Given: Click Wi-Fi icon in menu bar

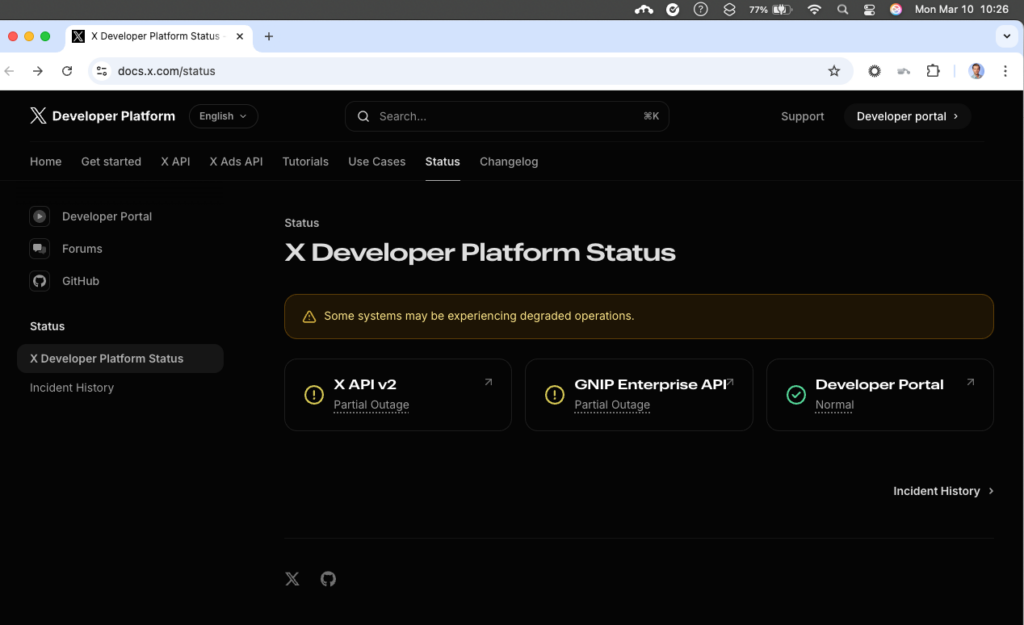Looking at the screenshot, I should (x=814, y=9).
